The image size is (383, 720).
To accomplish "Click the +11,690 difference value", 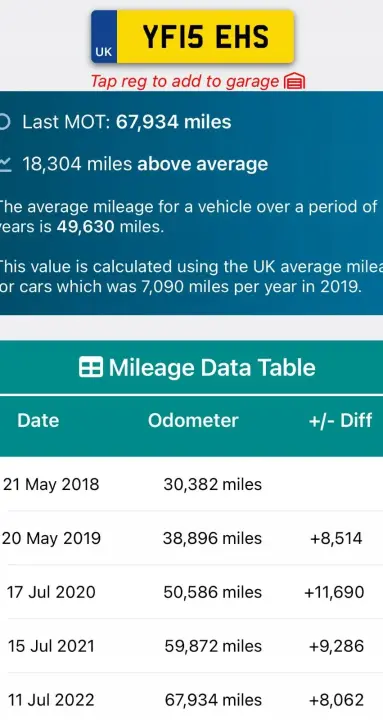I will 334,592.
